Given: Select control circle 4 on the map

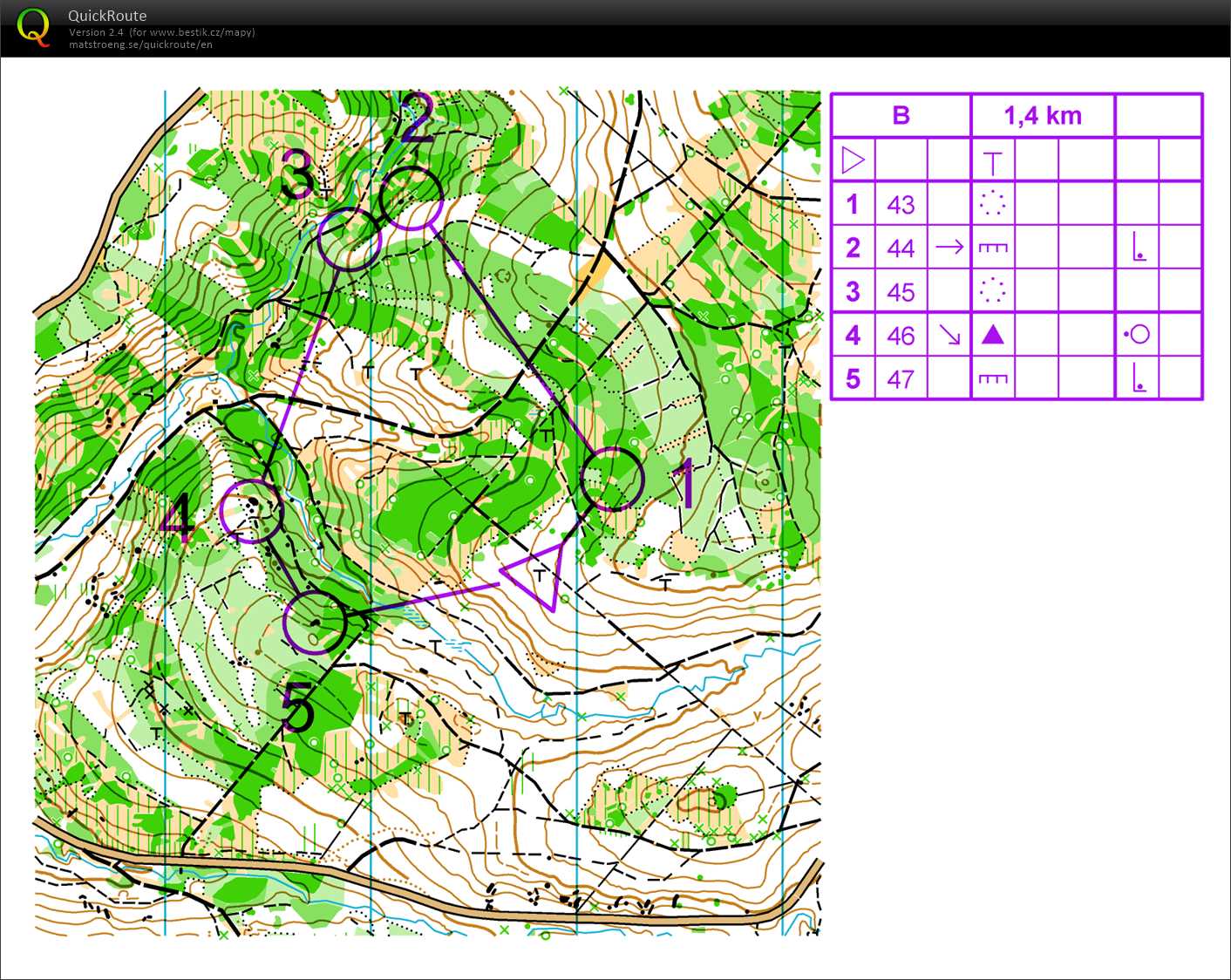Looking at the screenshot, I should click(x=251, y=512).
